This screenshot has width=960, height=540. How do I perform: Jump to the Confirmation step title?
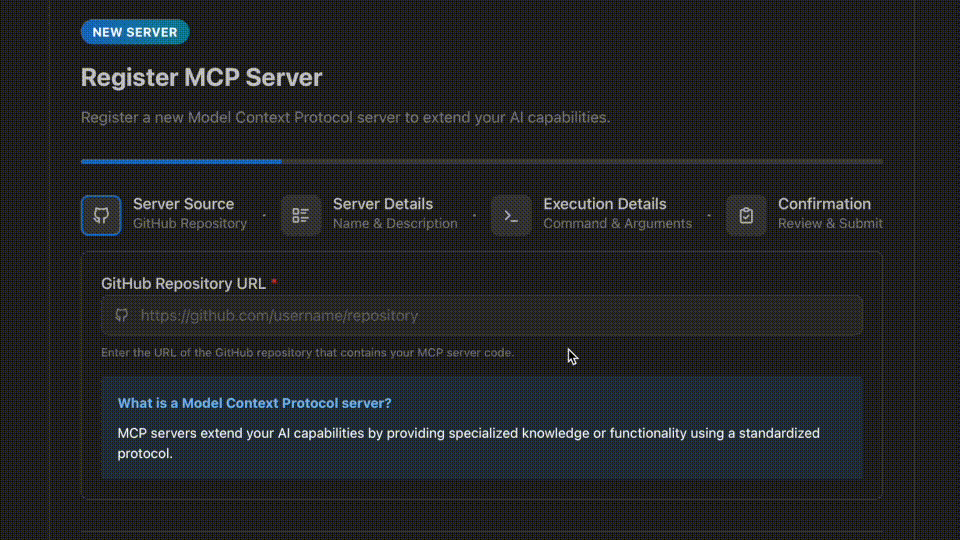[824, 204]
